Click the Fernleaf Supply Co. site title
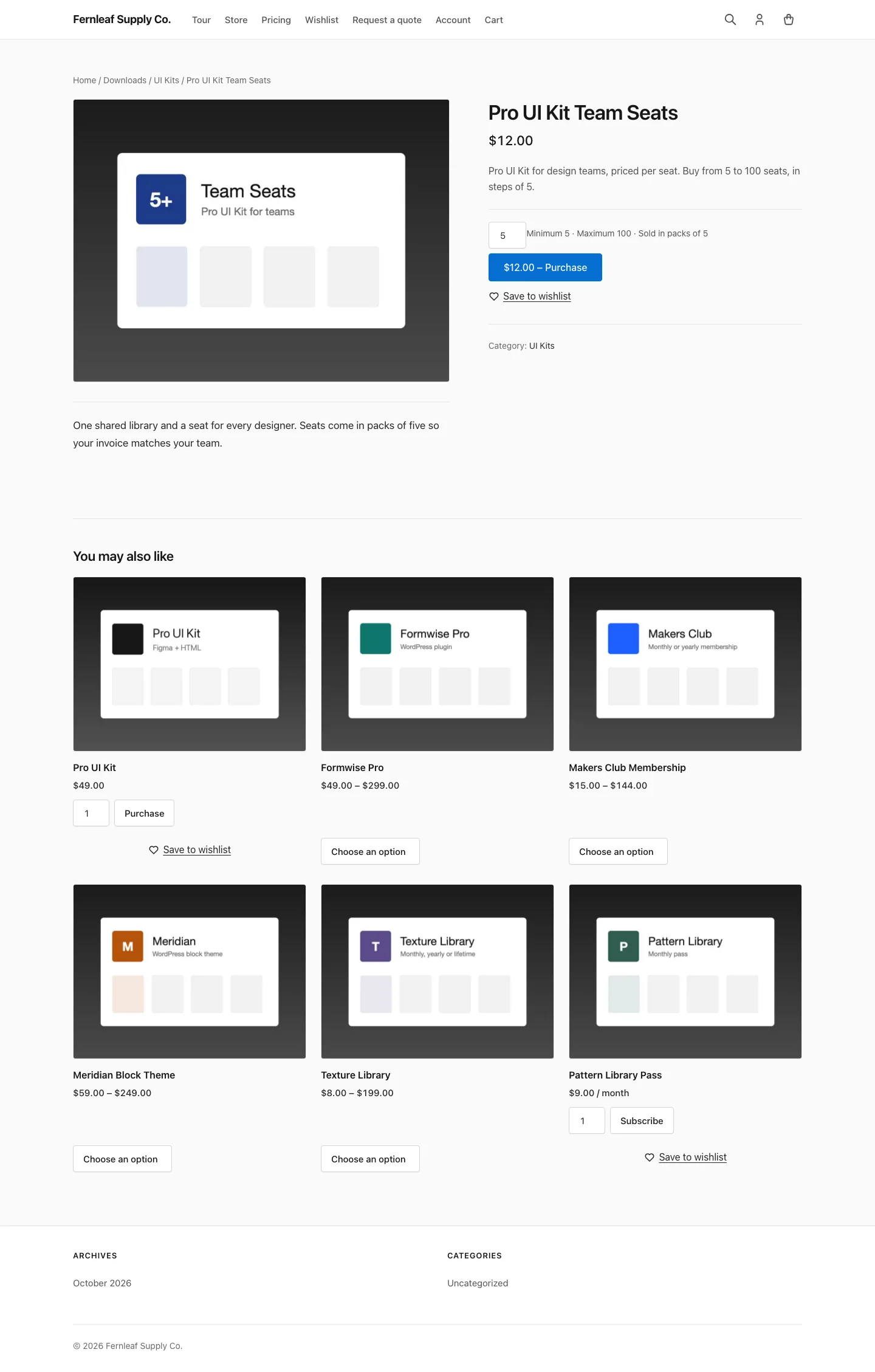The image size is (875, 1372). (122, 19)
